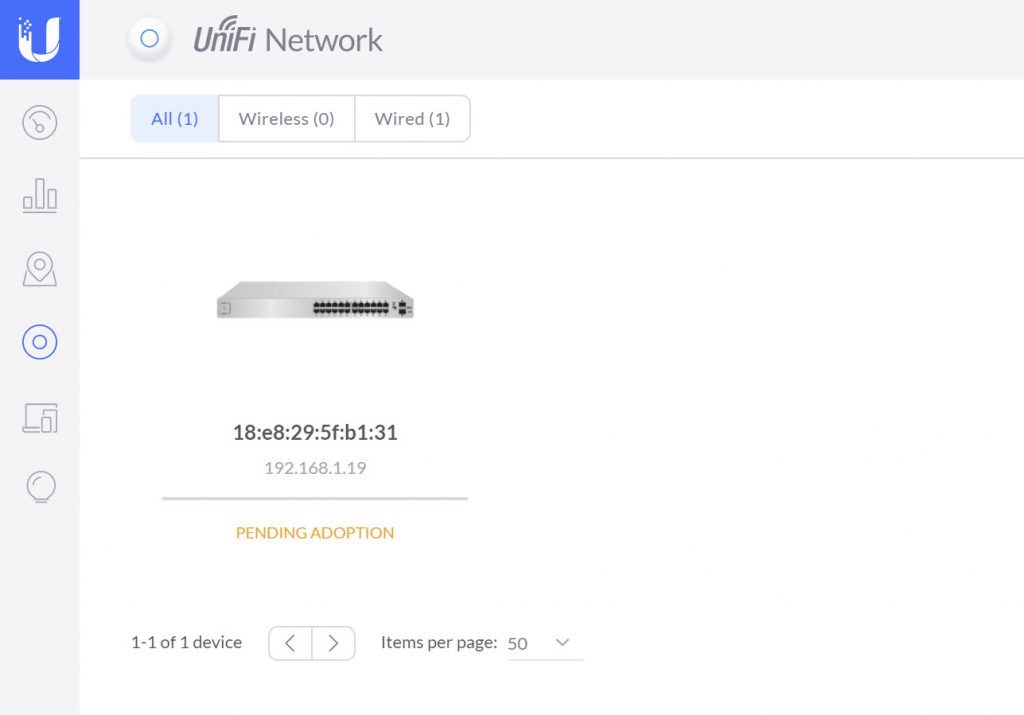
Task: Click the 50 items per page value
Action: 517,644
